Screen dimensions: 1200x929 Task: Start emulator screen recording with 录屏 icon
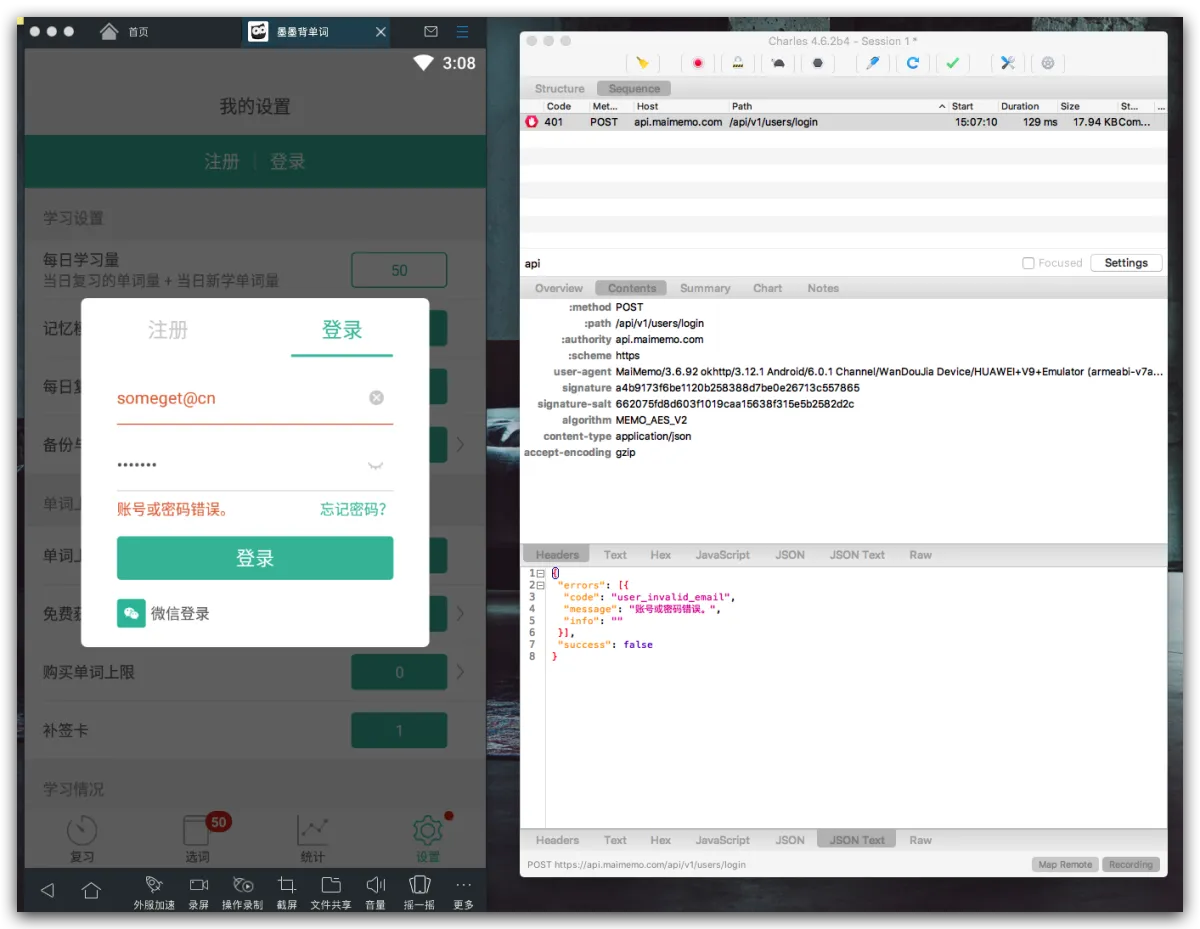[198, 892]
